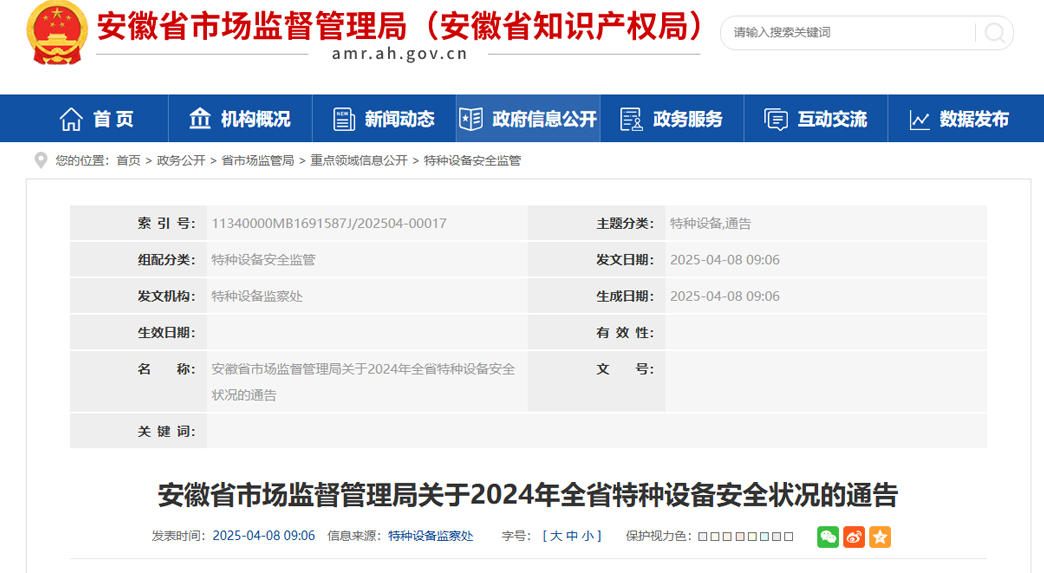
Task: Open the 互动交流 navigation tab
Action: pos(816,119)
